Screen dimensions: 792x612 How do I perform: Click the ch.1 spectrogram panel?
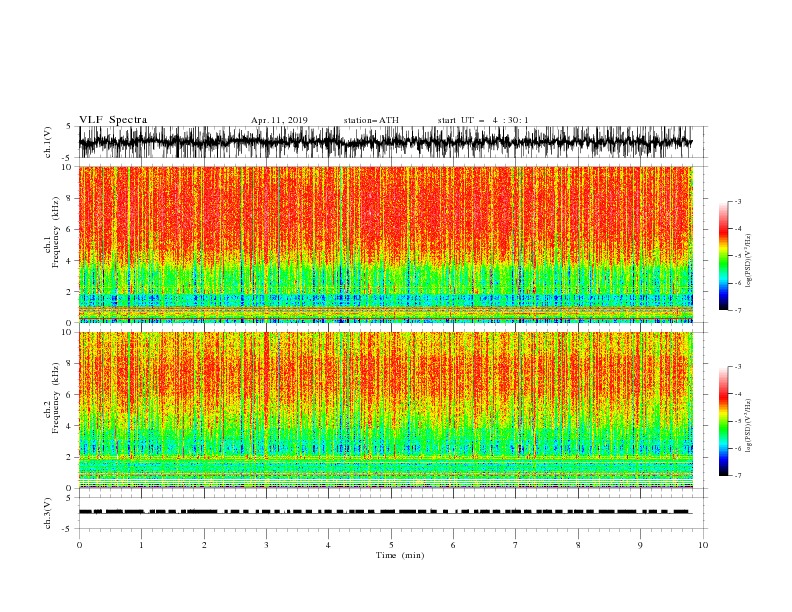coord(386,244)
